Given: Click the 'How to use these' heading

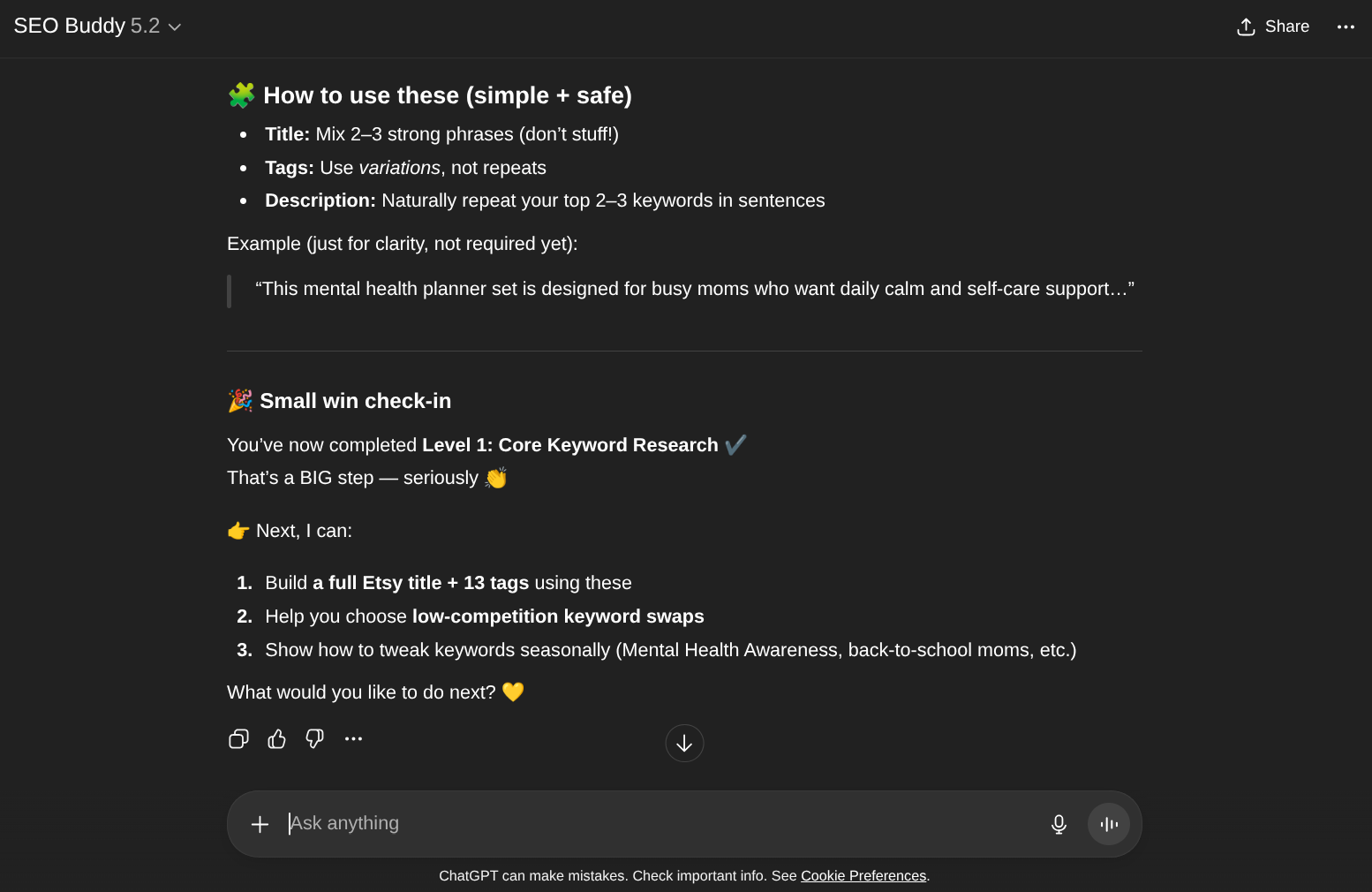Looking at the screenshot, I should 447,95.
